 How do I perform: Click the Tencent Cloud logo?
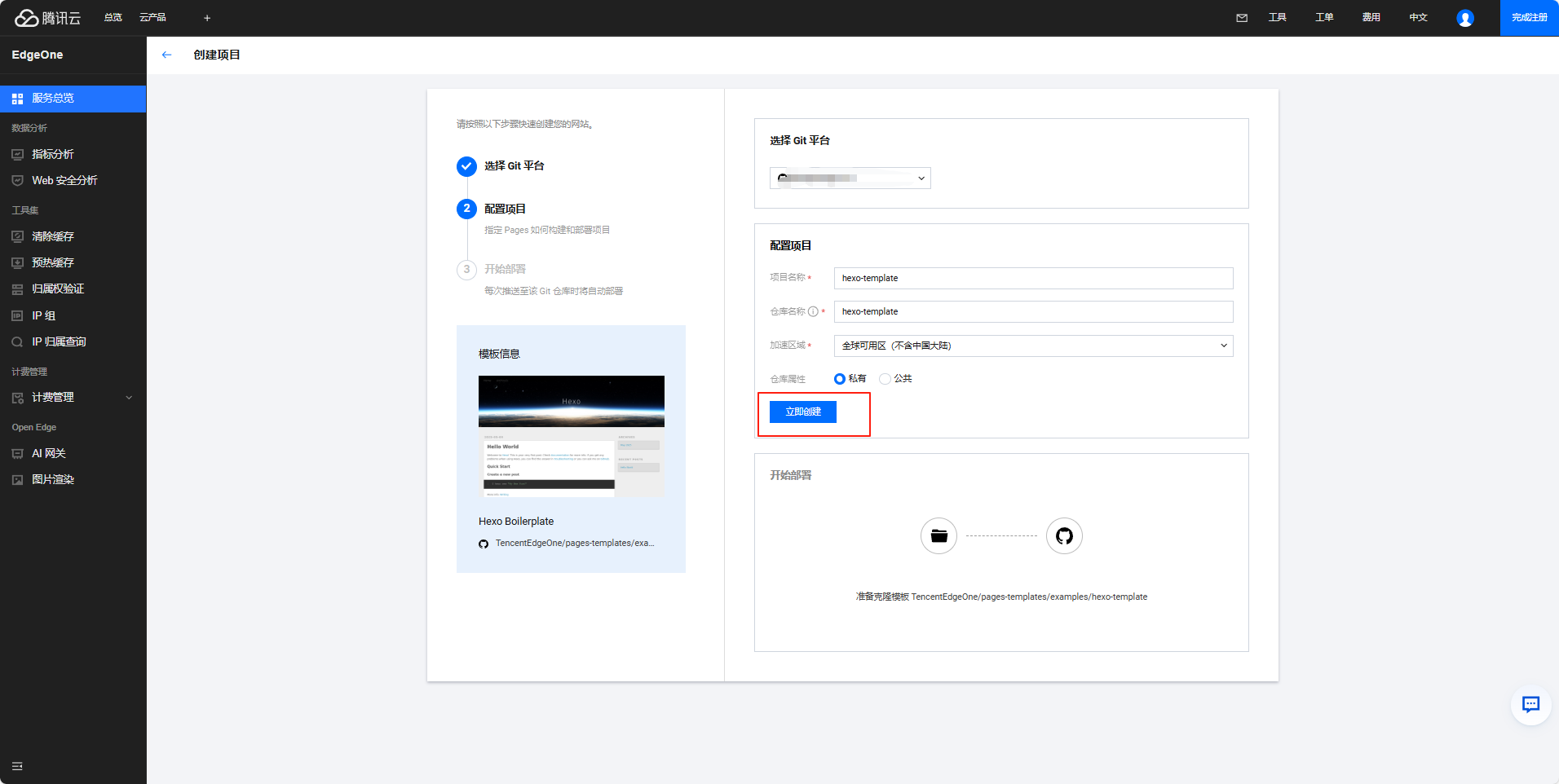tap(48, 18)
